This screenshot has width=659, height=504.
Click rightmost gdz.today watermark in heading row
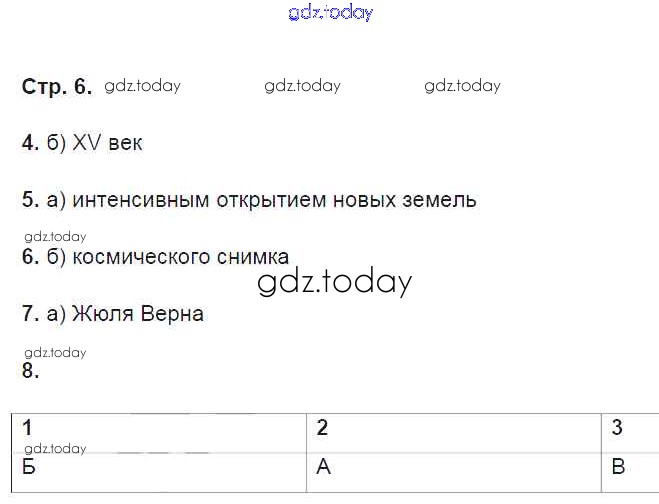click(462, 86)
